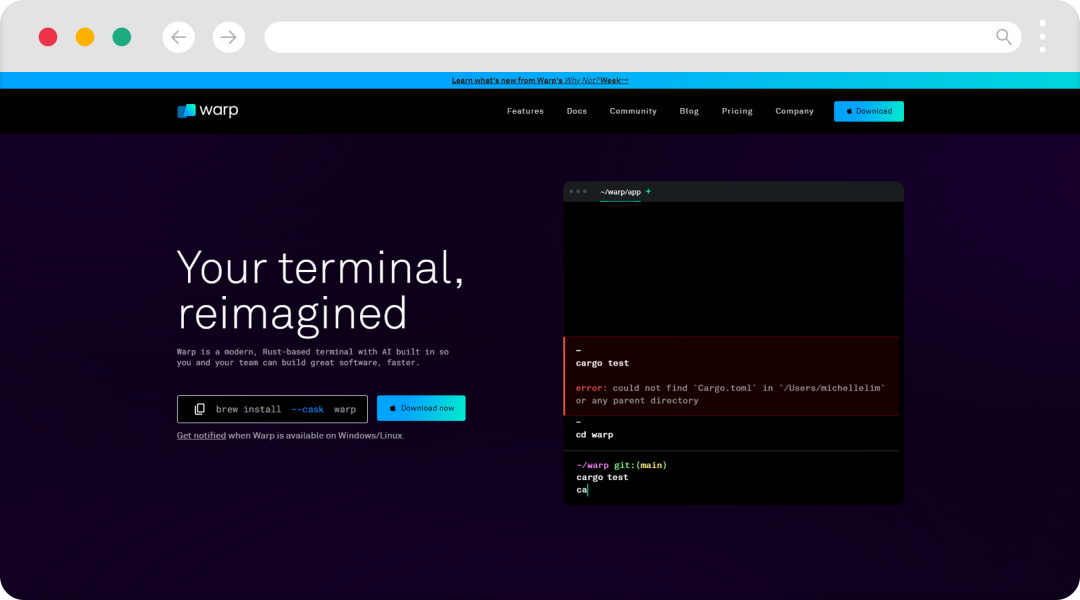1080x600 pixels.
Task: Click the cd warp command block
Action: tap(731, 433)
